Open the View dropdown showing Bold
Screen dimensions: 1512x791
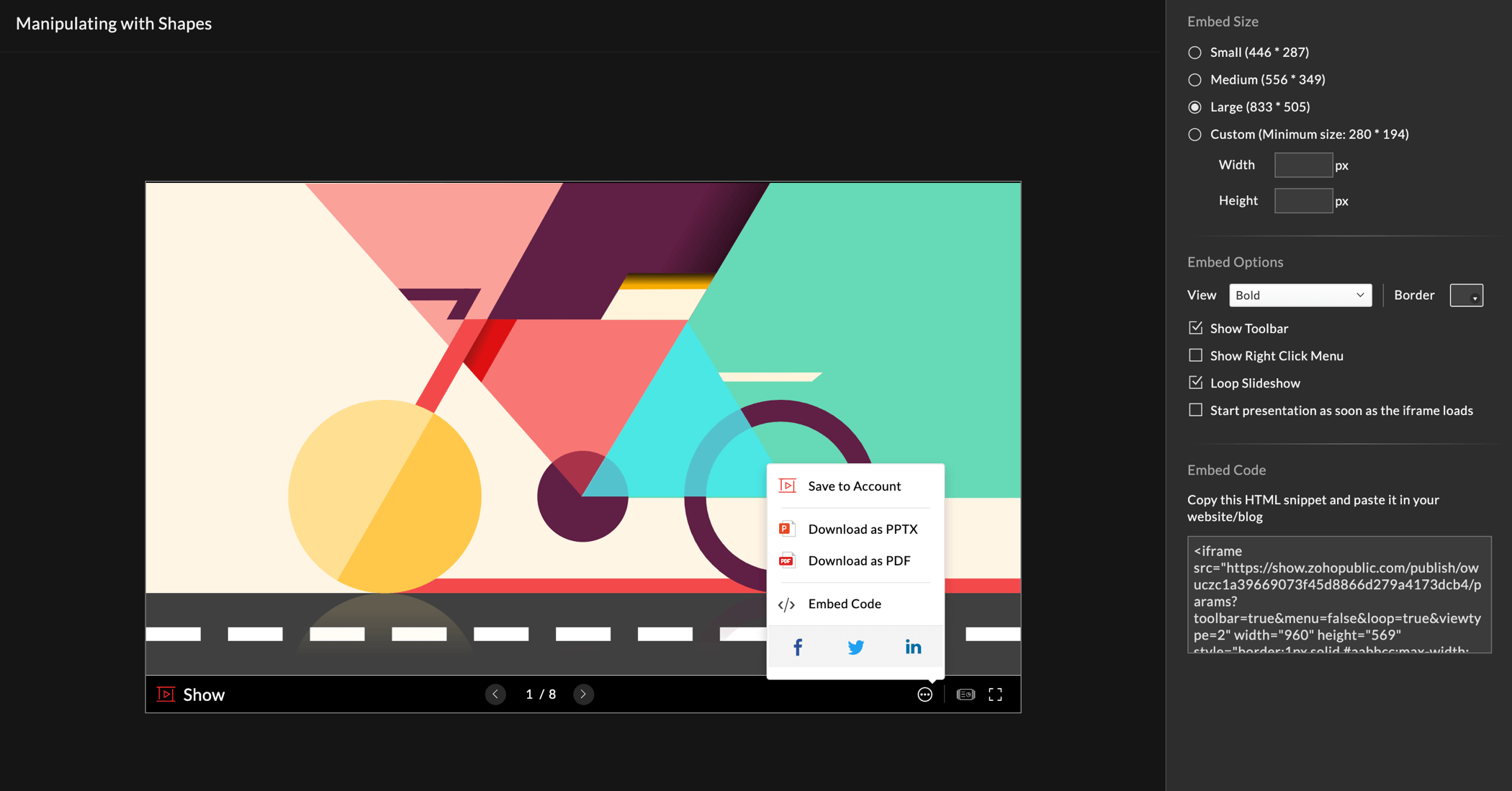click(x=1300, y=295)
